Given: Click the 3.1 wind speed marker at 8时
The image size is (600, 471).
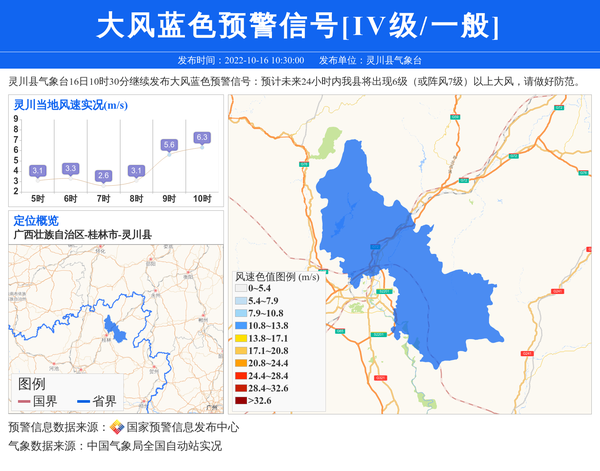Looking at the screenshot, I should tap(136, 171).
